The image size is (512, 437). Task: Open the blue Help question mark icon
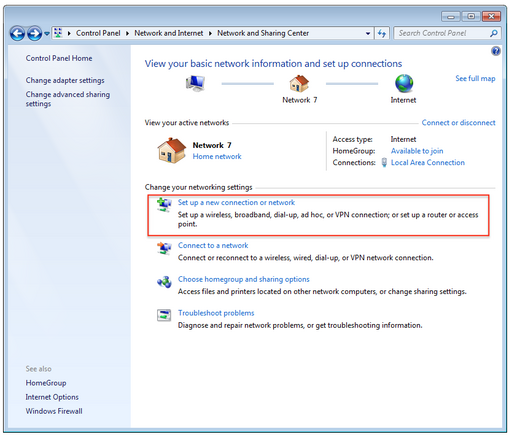(496, 51)
